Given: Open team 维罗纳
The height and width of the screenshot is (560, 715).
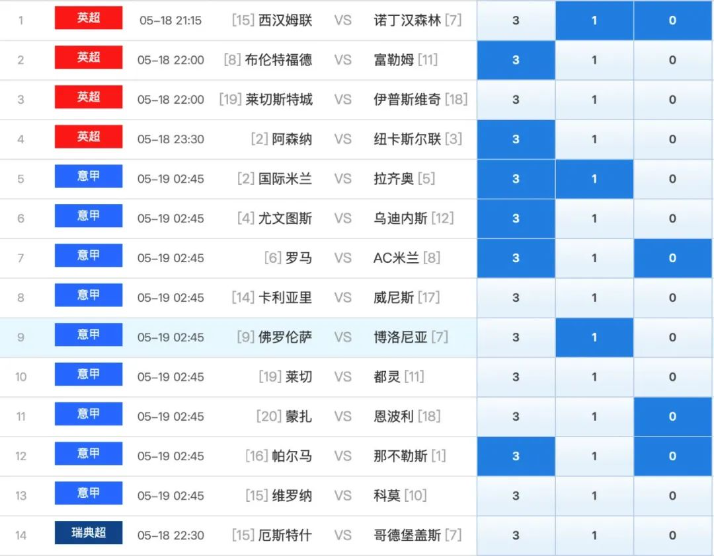Looking at the screenshot, I should 292,496.
